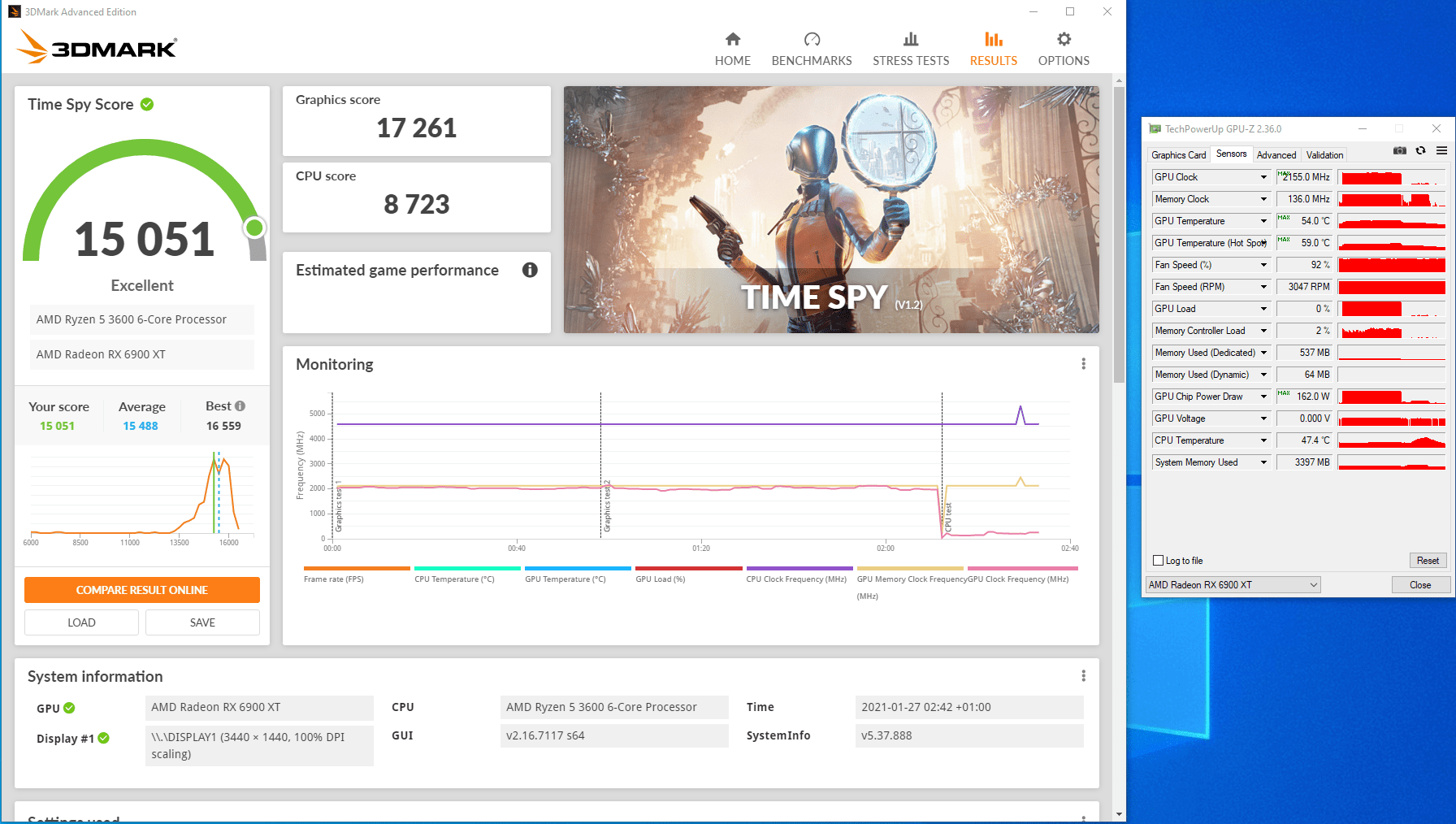
Task: Click the GPU-Z Reset button
Action: coord(1428,561)
